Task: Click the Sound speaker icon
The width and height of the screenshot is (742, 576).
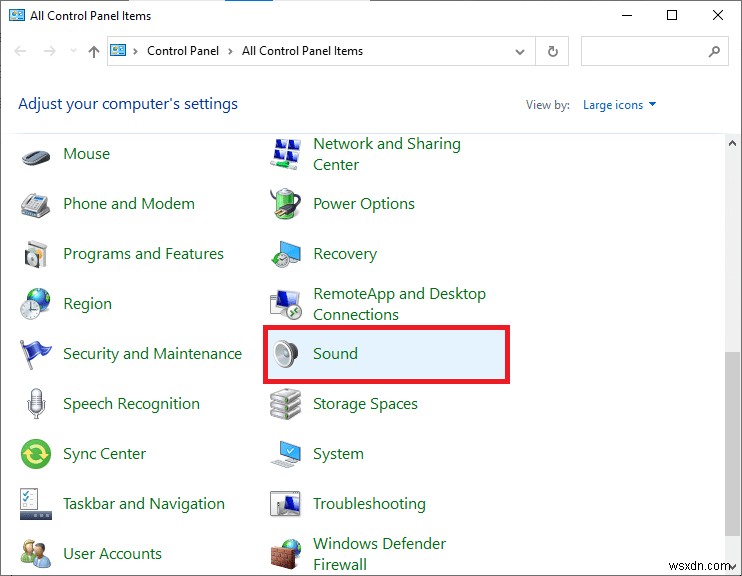Action: point(285,354)
